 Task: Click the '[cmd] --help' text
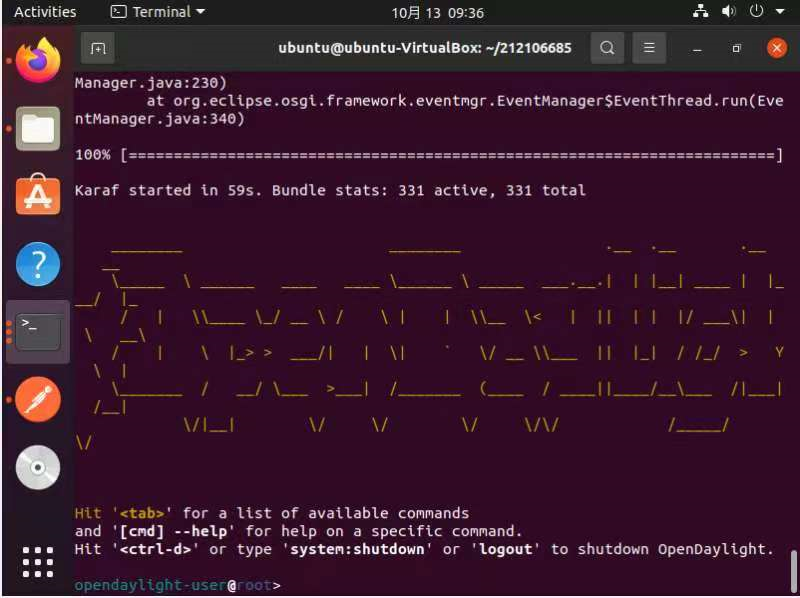[173, 531]
